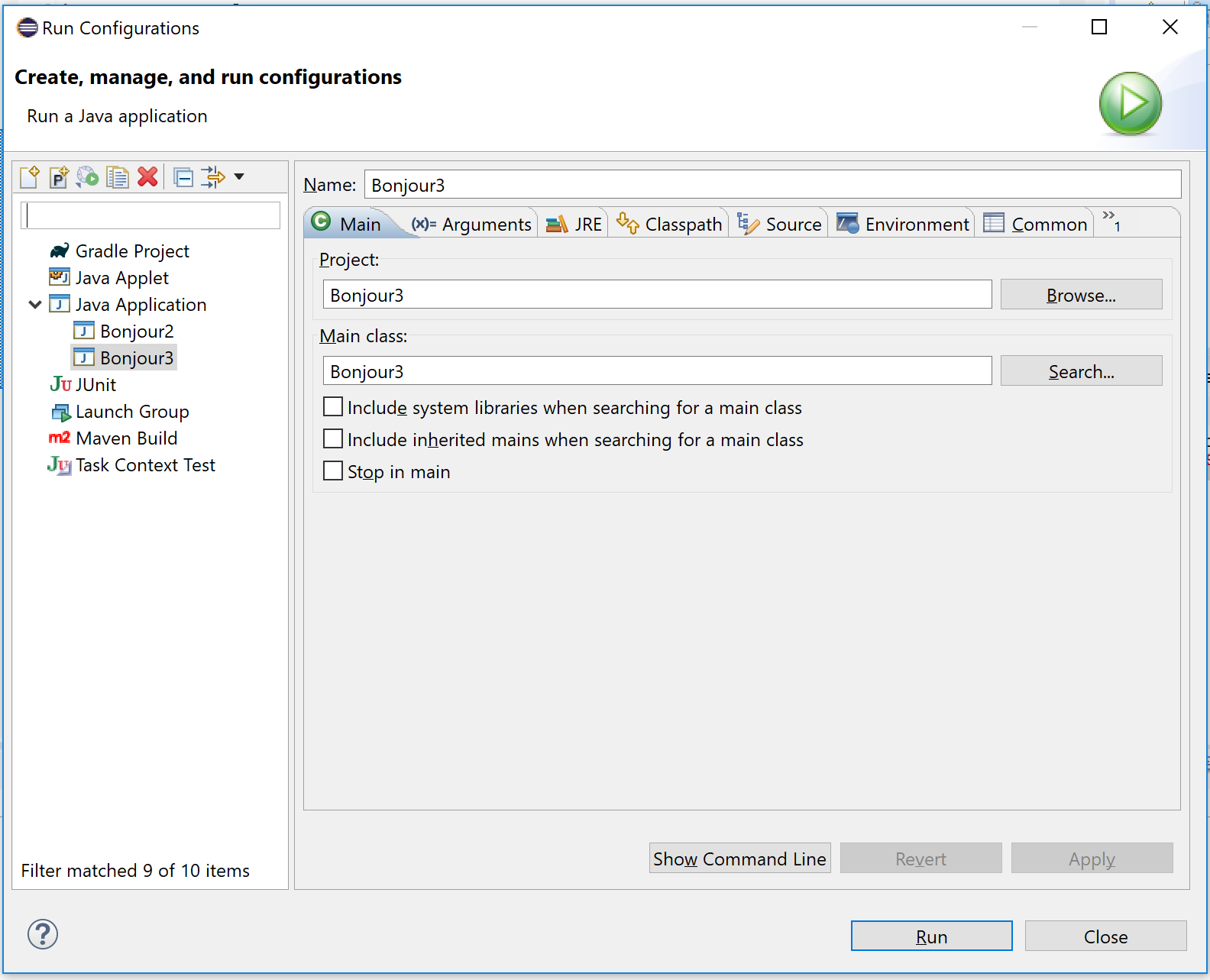
Task: Collapse the Java Application tree node
Action: (x=35, y=305)
